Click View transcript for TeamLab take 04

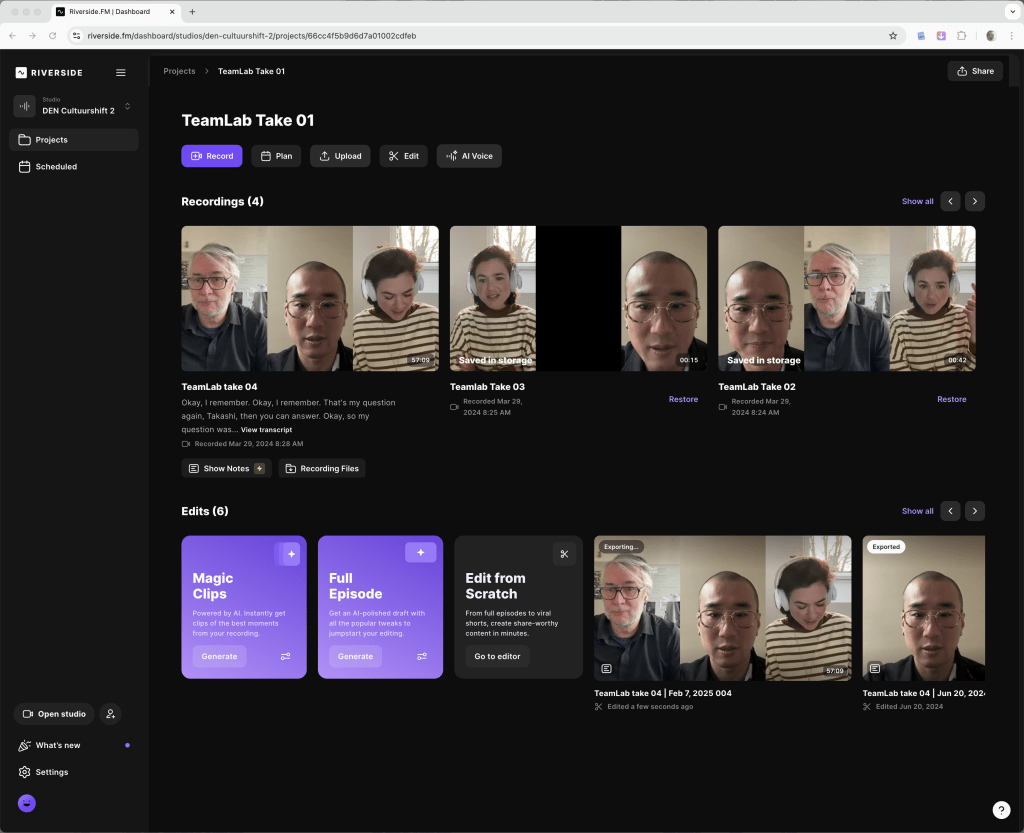click(x=266, y=430)
